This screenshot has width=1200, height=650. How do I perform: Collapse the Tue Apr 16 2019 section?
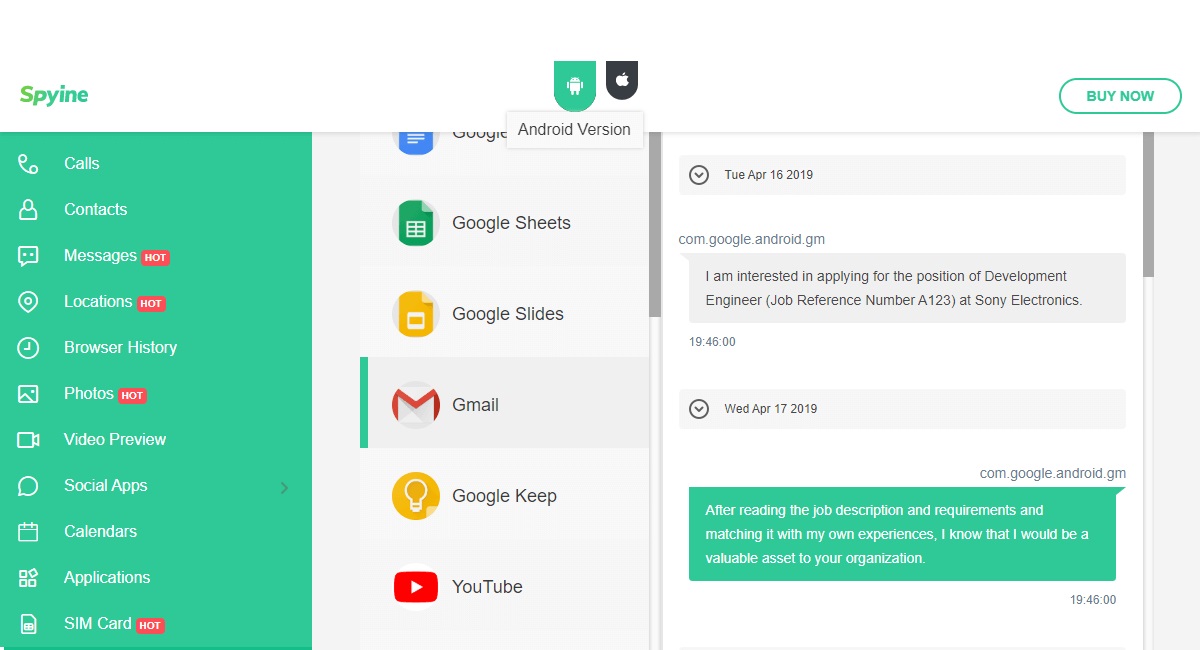pyautogui.click(x=699, y=175)
